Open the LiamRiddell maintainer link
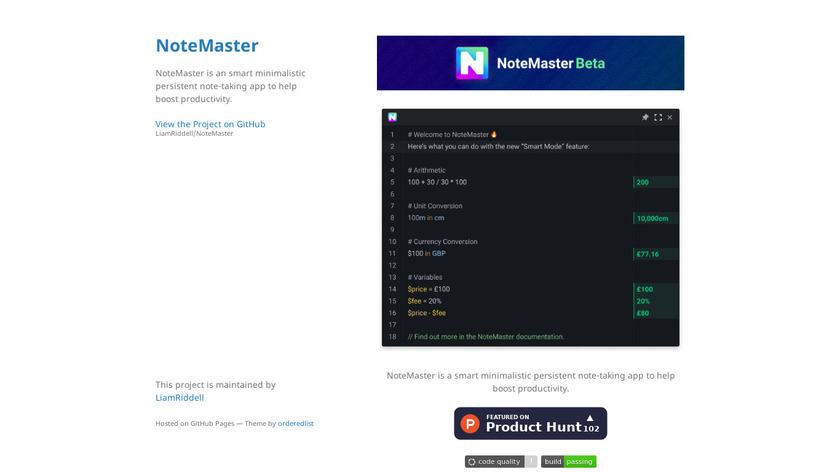Screen dimensions: 840x472 179,398
